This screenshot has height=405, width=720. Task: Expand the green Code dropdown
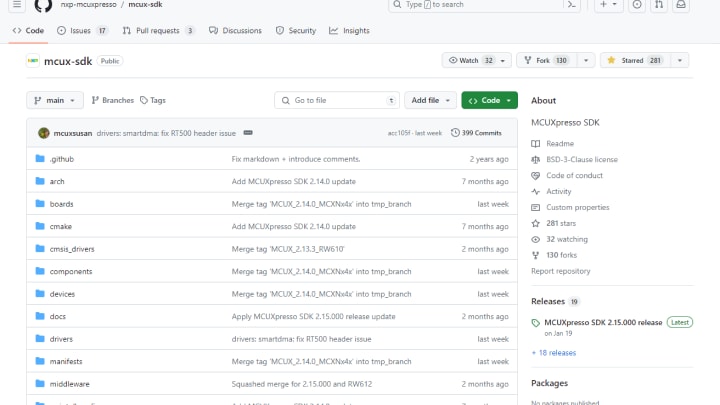[x=489, y=100]
